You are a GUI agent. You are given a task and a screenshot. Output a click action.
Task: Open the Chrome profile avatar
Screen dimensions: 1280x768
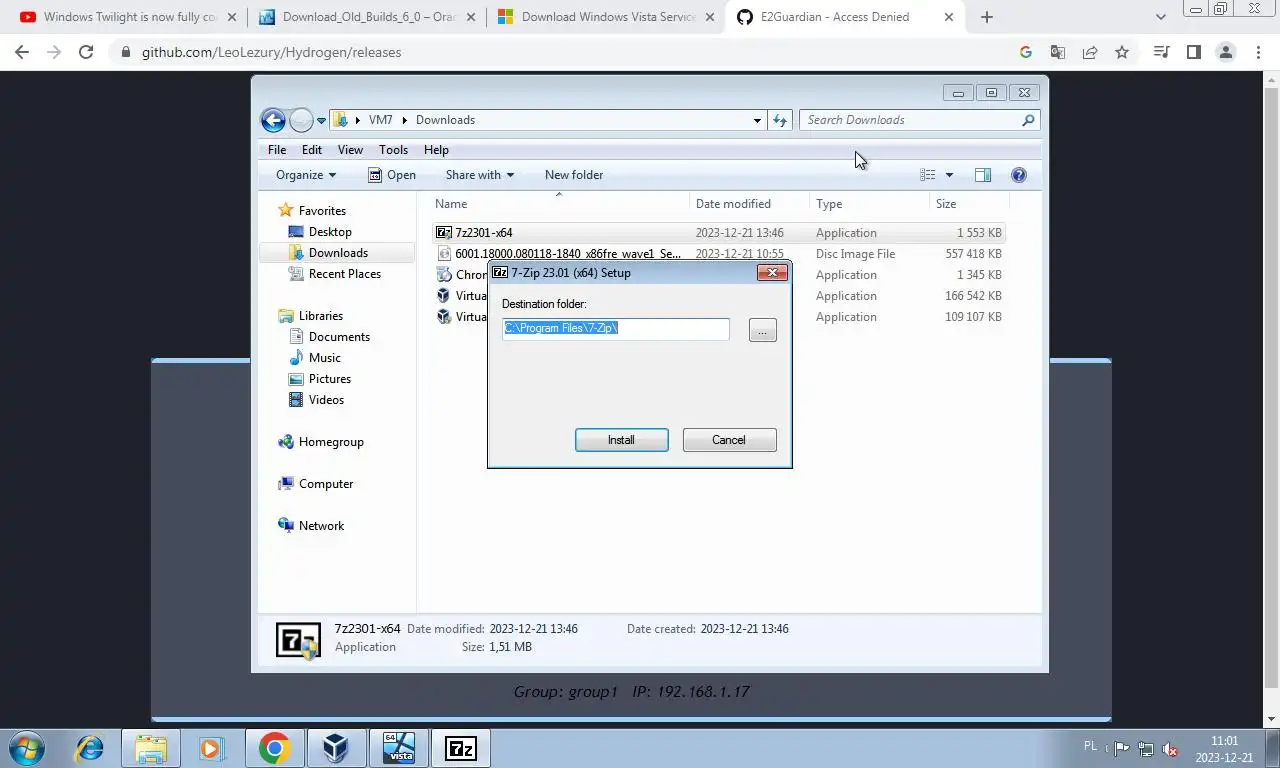pyautogui.click(x=1226, y=52)
